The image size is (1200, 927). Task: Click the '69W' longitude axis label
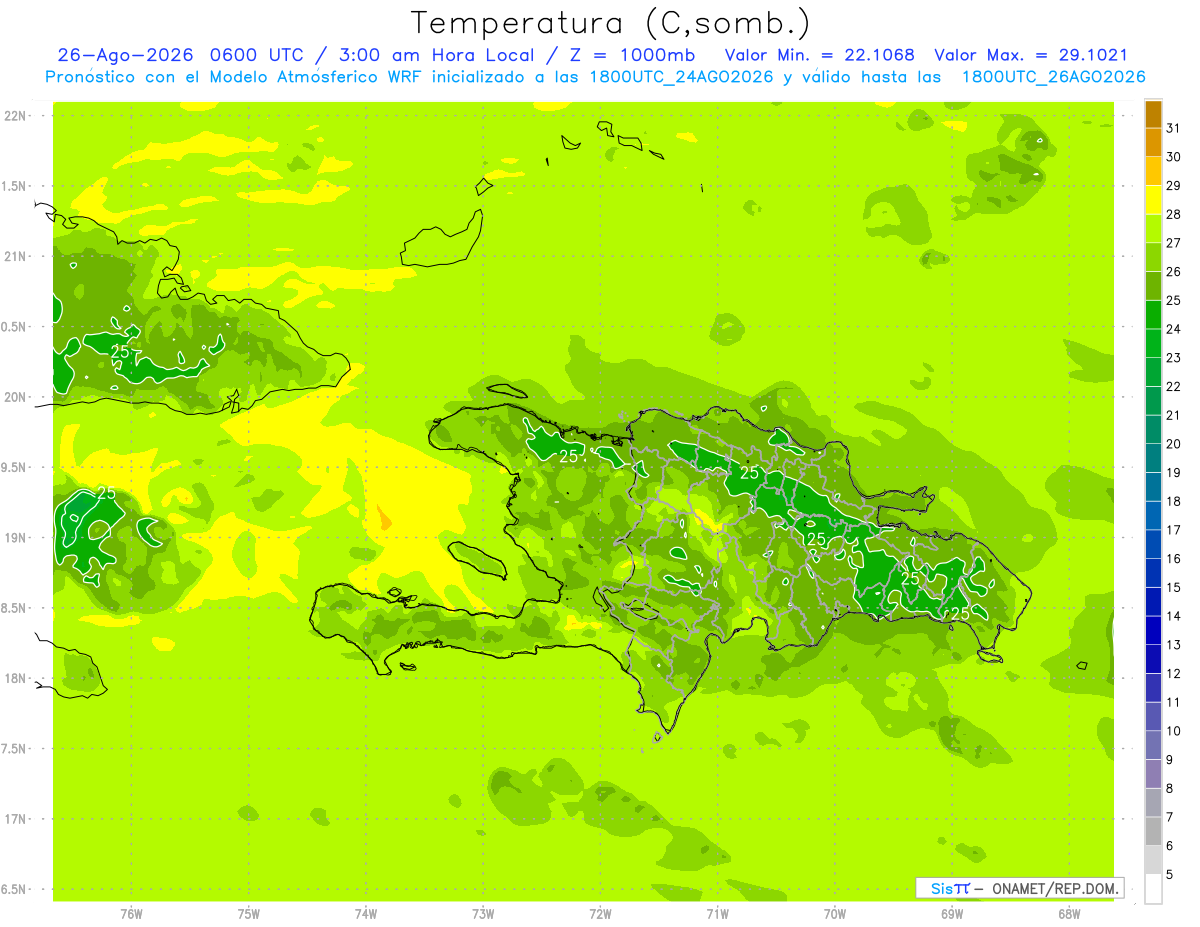click(952, 914)
